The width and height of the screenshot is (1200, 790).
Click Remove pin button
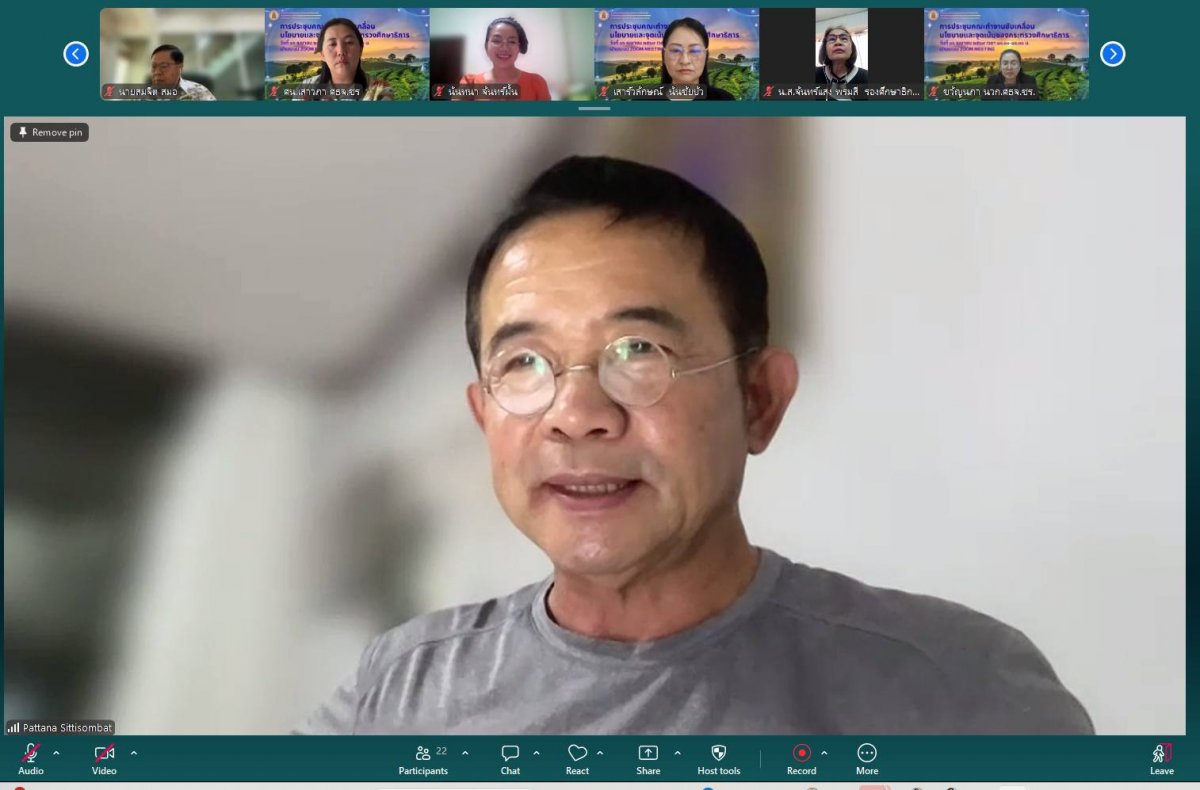(50, 132)
